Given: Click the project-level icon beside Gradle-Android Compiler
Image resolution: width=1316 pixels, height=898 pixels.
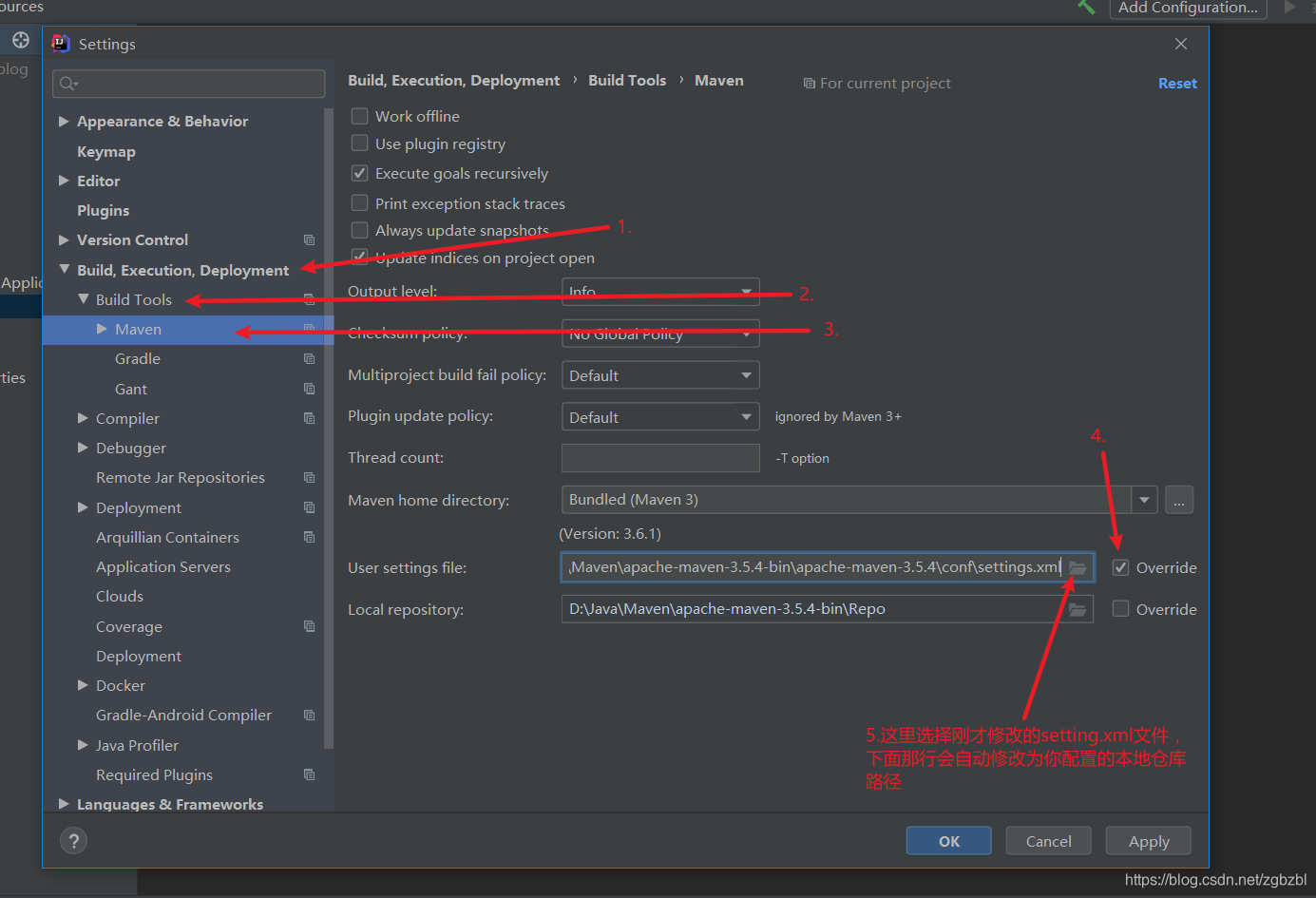Looking at the screenshot, I should (x=309, y=716).
